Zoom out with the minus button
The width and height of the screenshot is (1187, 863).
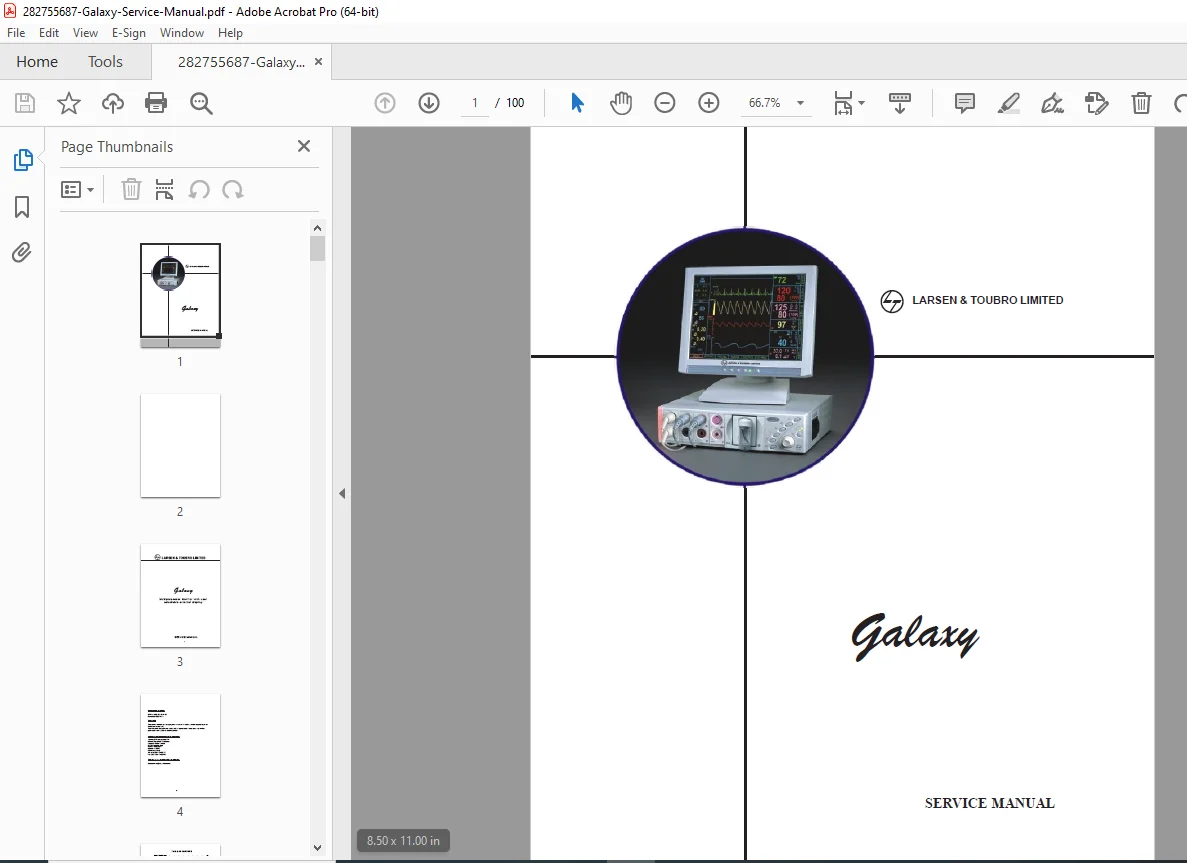click(665, 103)
